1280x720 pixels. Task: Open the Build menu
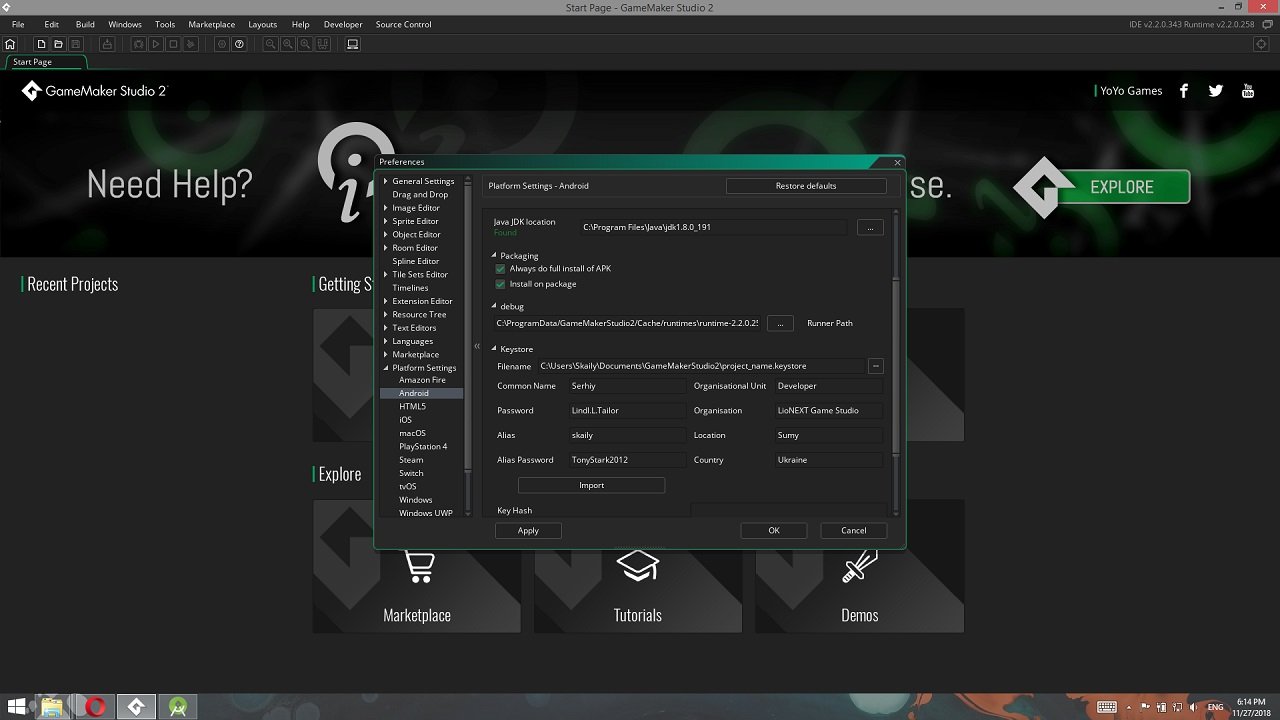pyautogui.click(x=85, y=24)
